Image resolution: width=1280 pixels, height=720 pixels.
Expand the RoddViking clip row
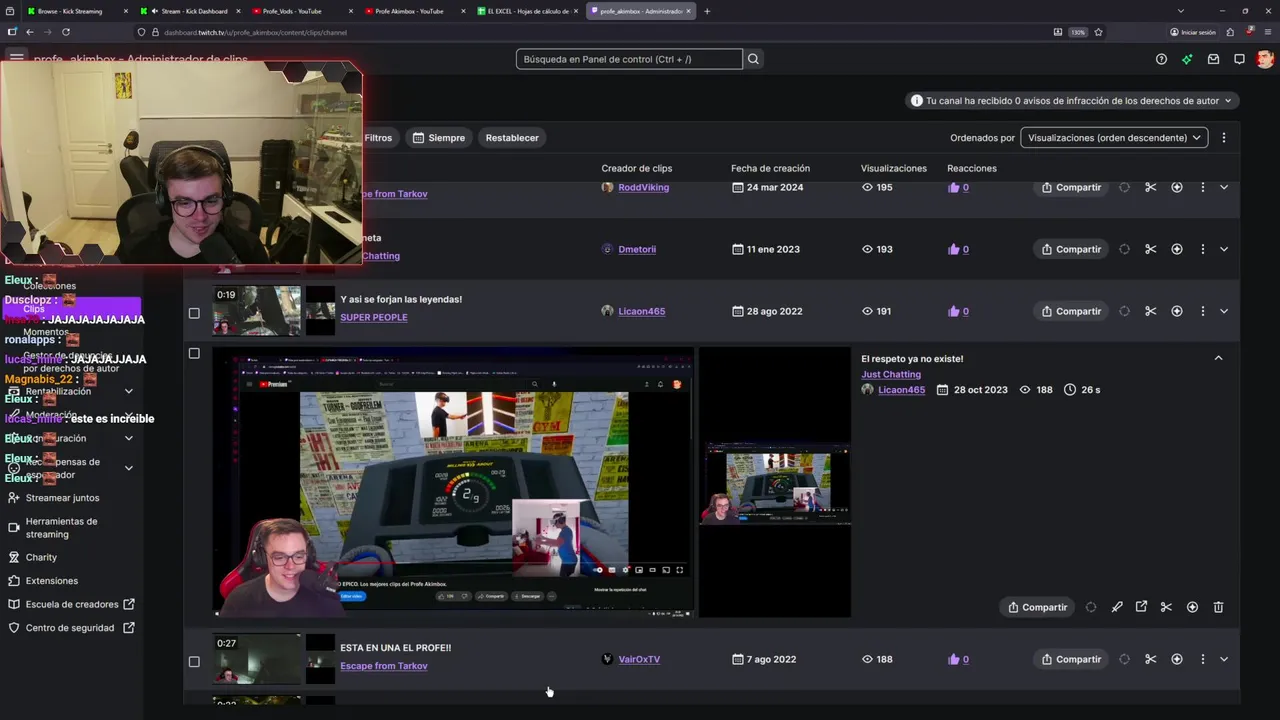click(x=1224, y=187)
